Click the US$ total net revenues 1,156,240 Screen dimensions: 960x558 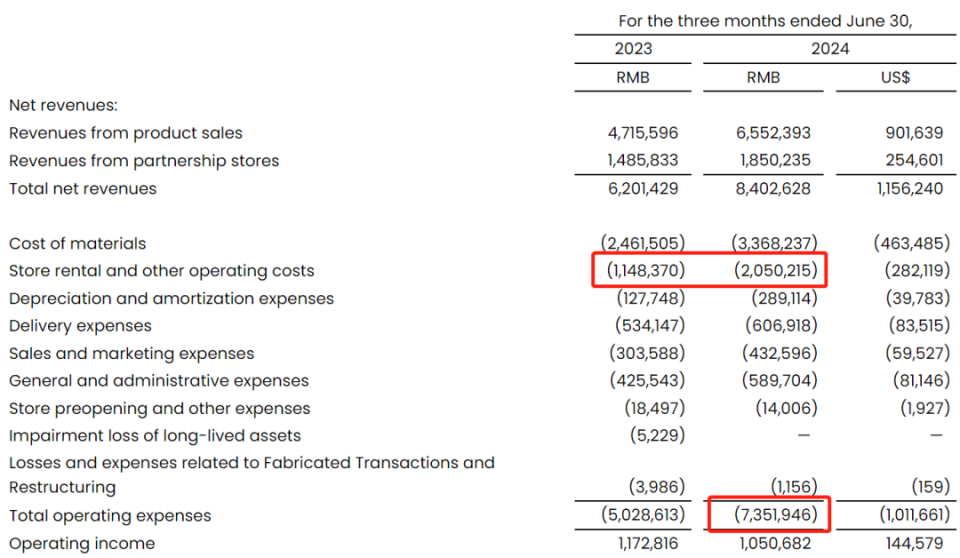[x=910, y=189]
